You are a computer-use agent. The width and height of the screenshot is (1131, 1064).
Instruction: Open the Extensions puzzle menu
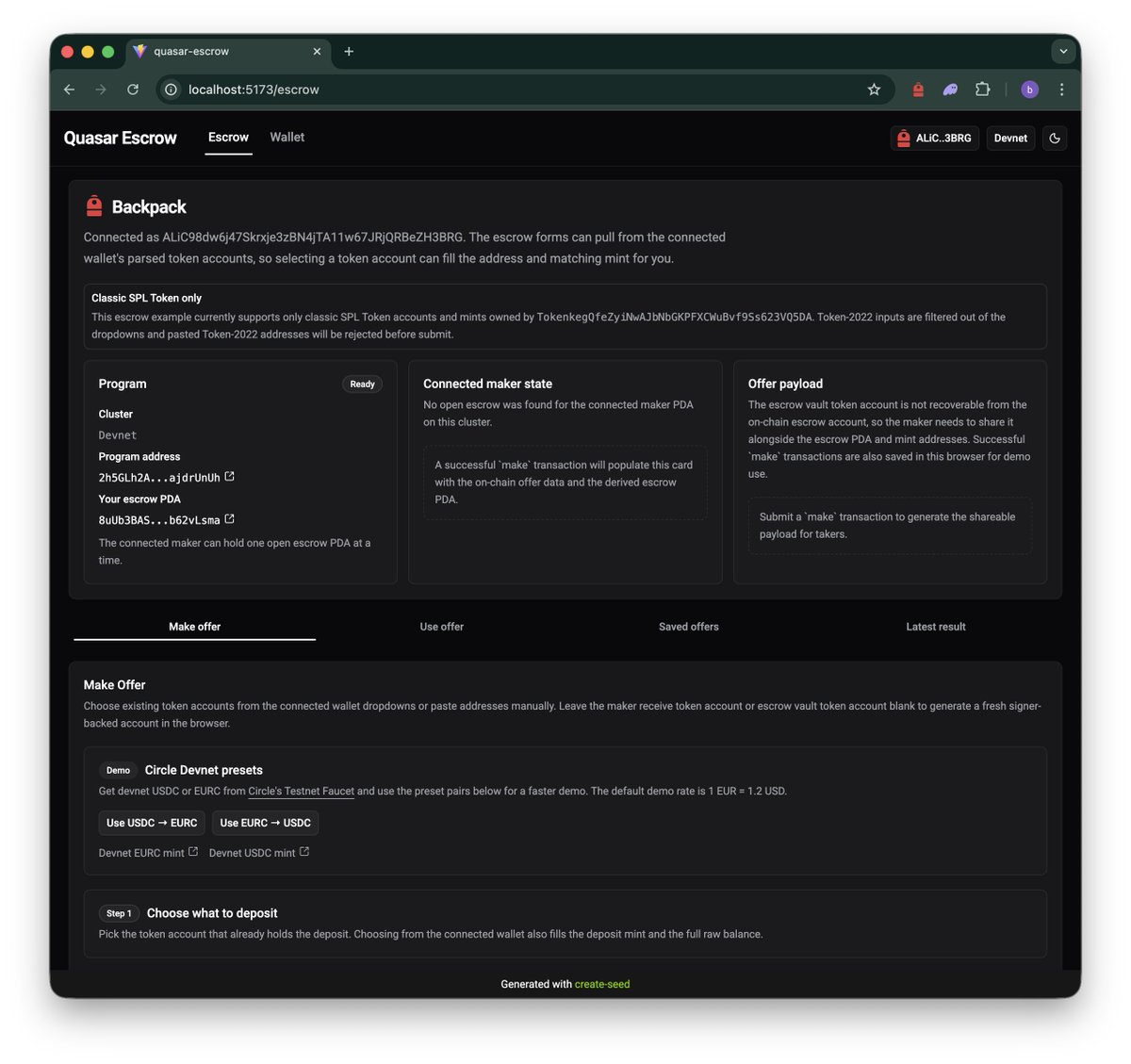point(982,90)
